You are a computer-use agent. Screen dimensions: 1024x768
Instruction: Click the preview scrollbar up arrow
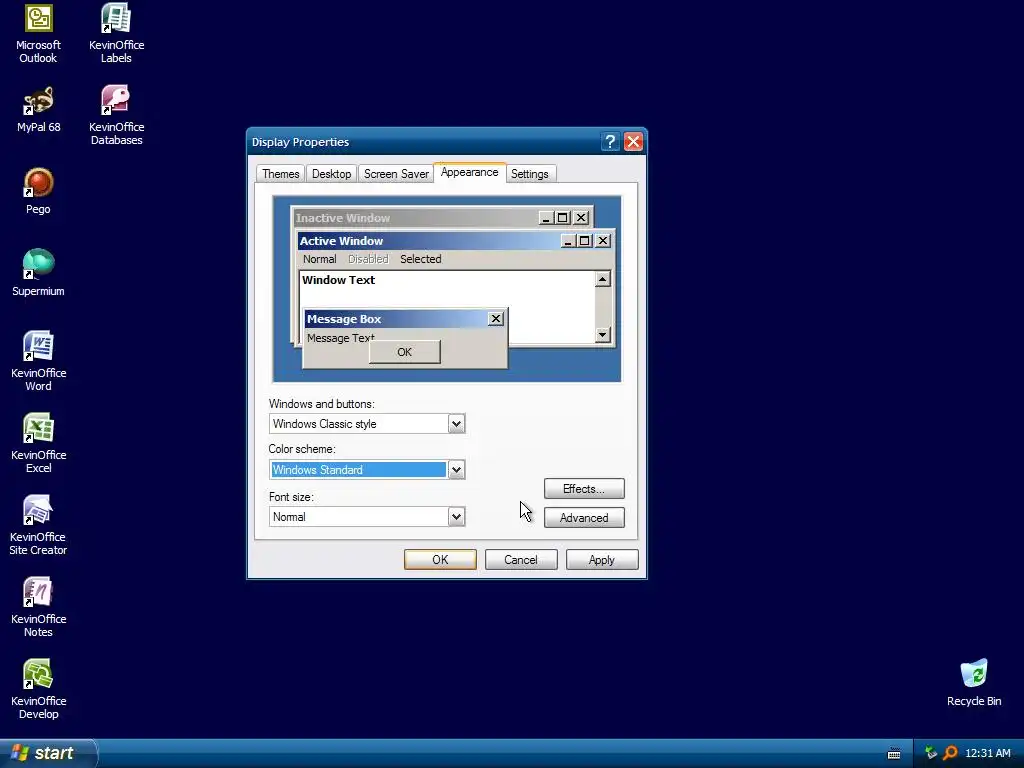602,280
